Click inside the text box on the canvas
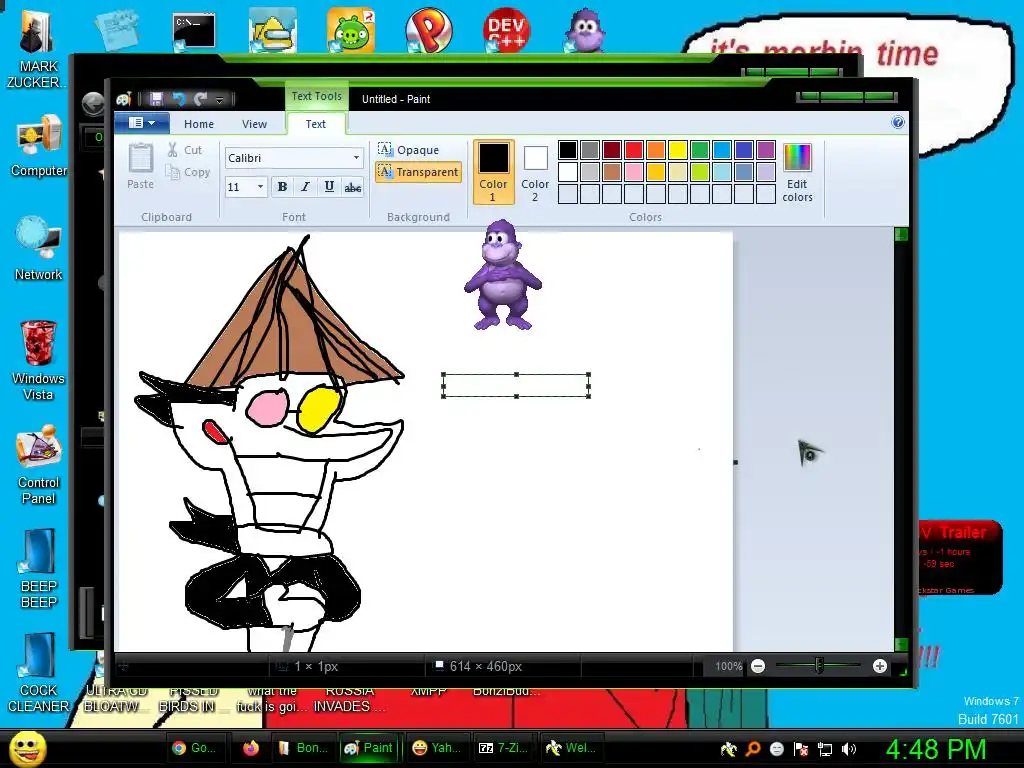This screenshot has width=1024, height=768. 516,385
